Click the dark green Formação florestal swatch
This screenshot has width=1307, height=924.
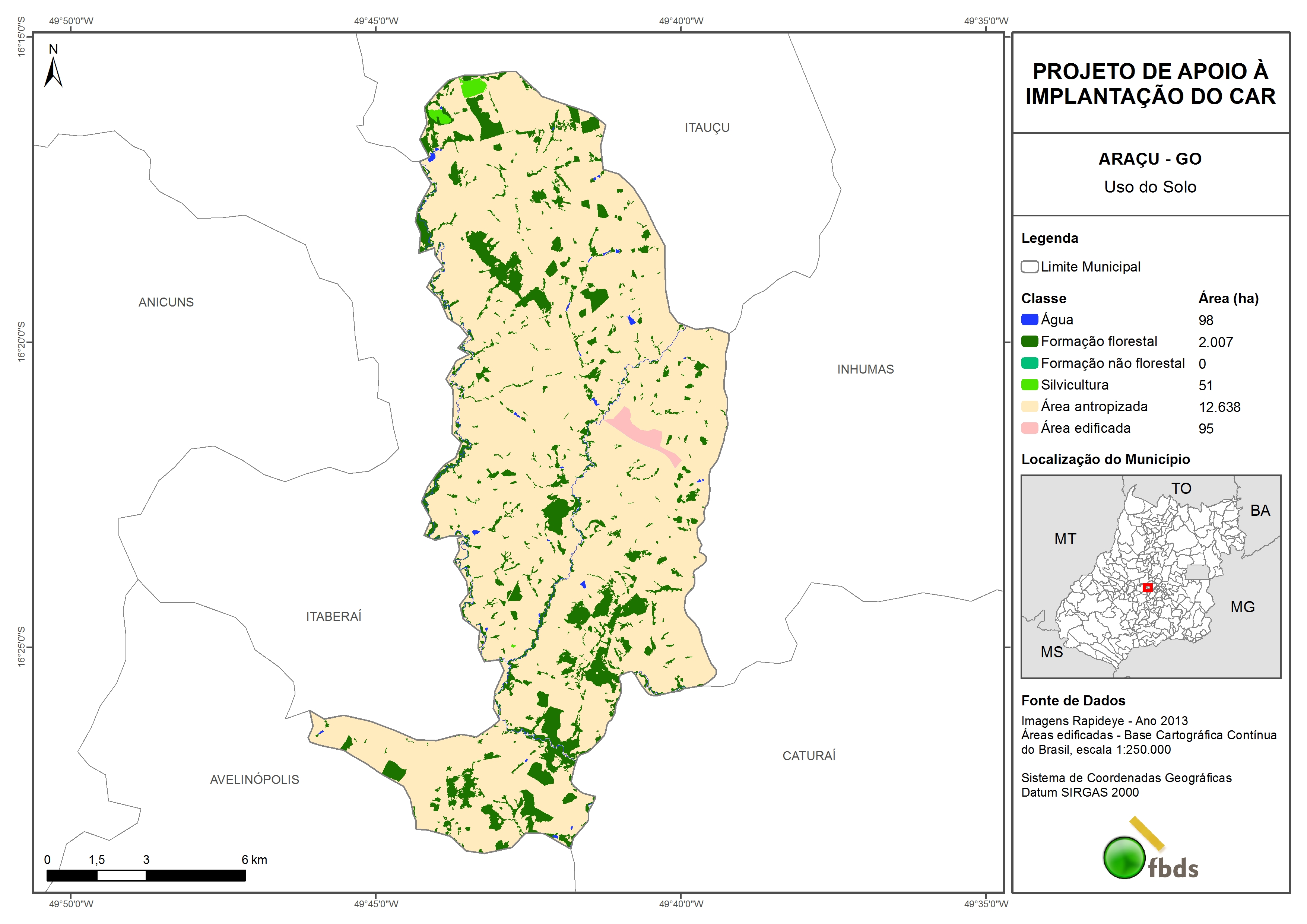[1029, 342]
